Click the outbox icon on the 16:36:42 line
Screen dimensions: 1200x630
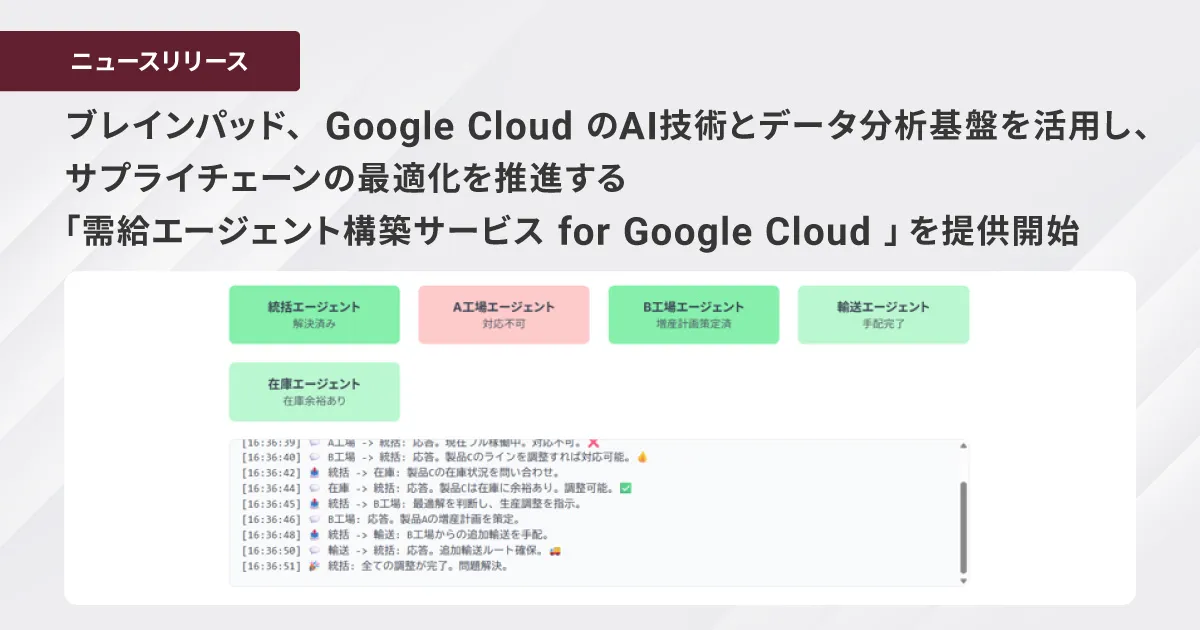314,472
